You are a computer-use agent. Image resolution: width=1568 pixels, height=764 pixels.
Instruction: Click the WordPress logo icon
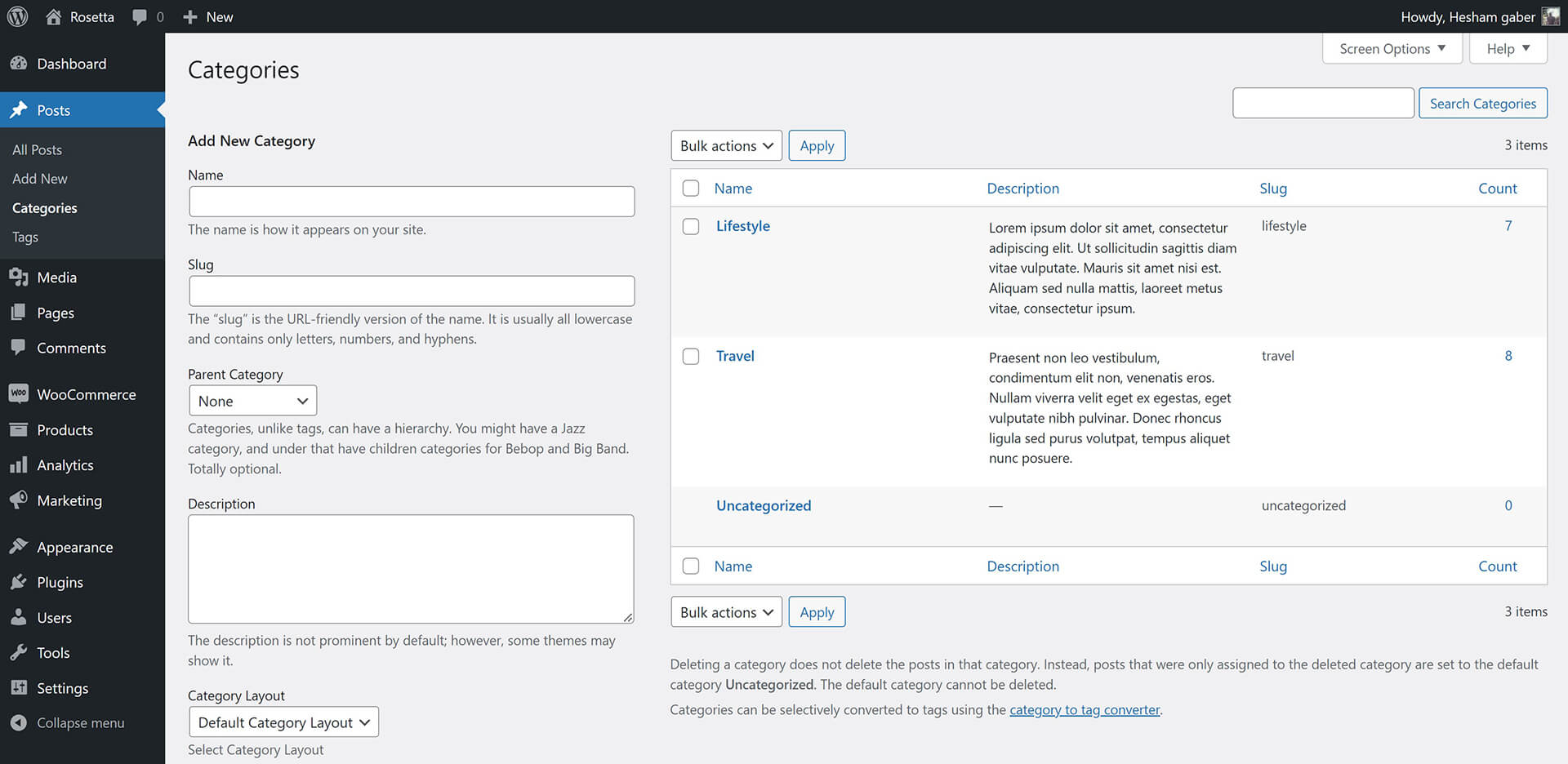click(17, 16)
